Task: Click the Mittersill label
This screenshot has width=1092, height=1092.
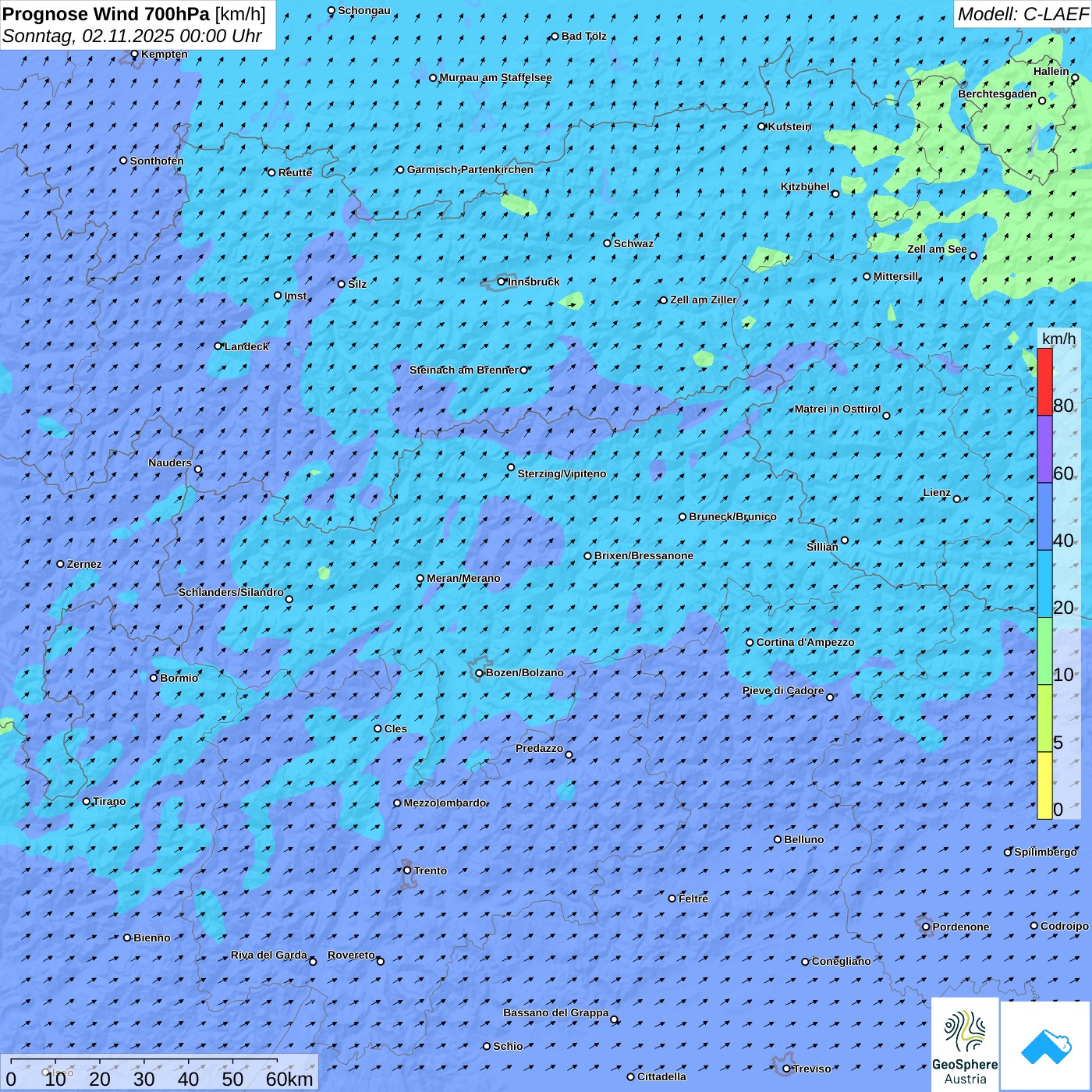Action: (896, 276)
